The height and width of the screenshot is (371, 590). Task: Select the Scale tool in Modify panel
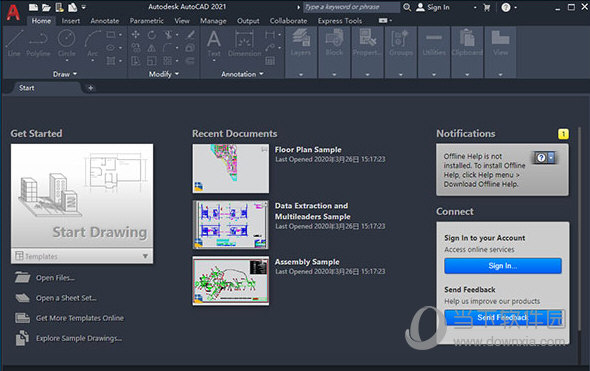coord(152,61)
